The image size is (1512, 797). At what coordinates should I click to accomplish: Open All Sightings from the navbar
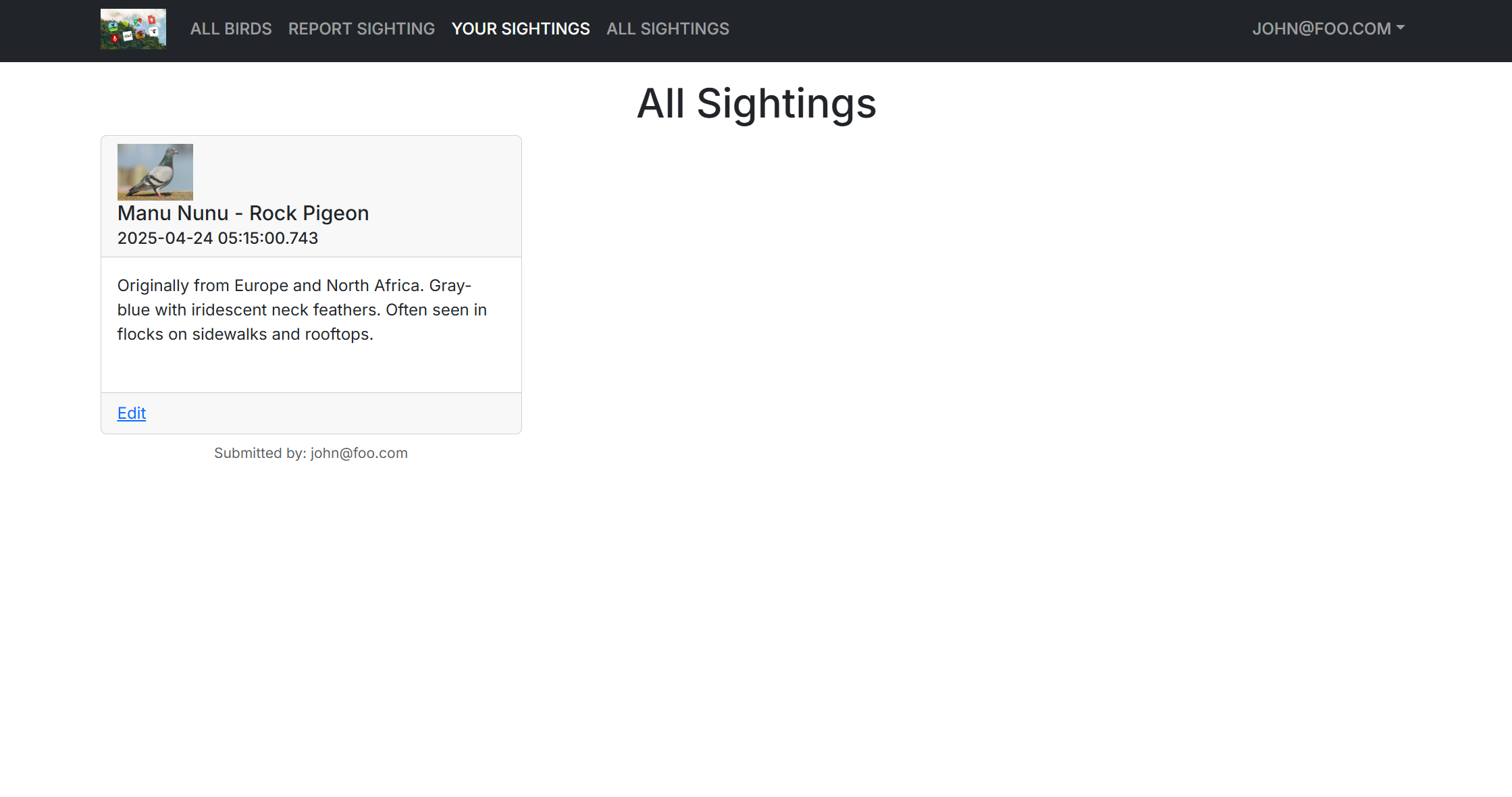click(667, 29)
